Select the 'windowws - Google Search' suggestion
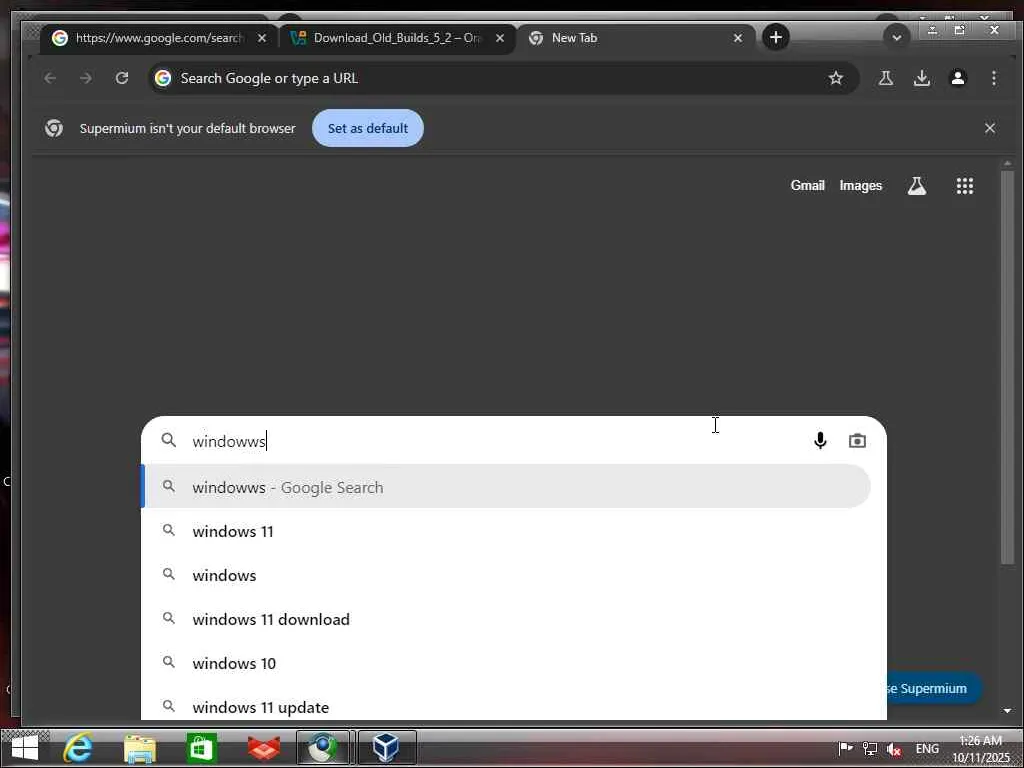Image resolution: width=1024 pixels, height=768 pixels. [507, 487]
